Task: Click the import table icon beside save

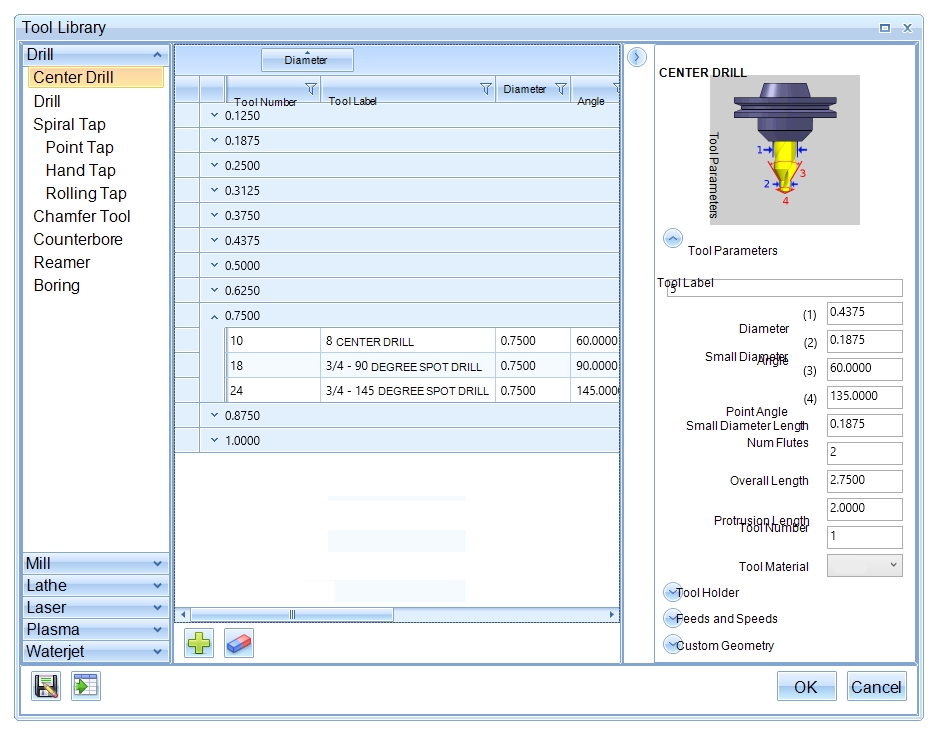Action: click(x=86, y=686)
